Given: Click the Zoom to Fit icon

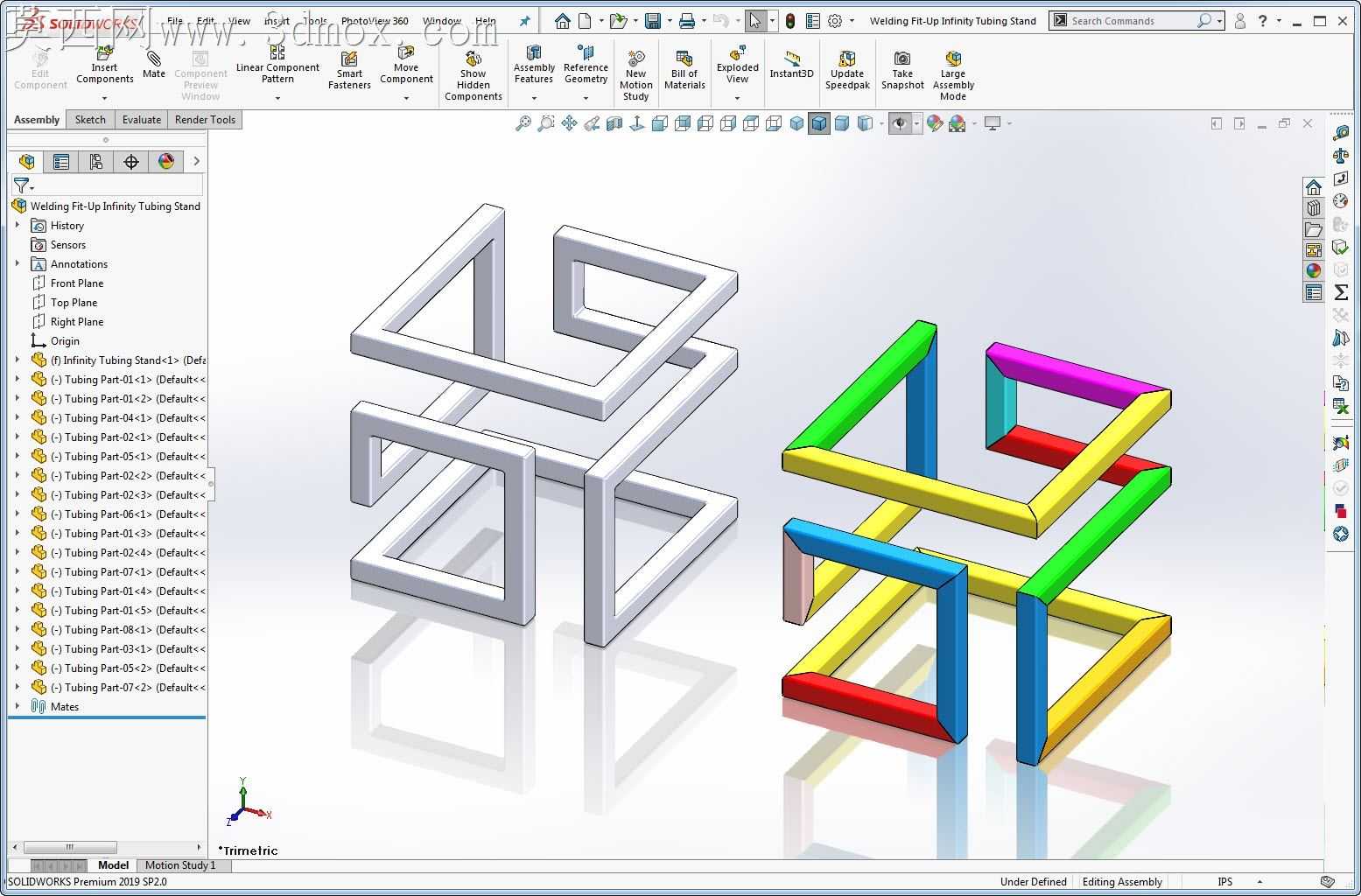Looking at the screenshot, I should [523, 123].
